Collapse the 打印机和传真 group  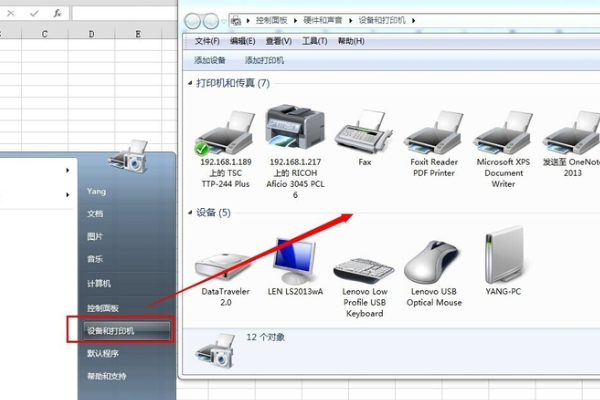190,83
